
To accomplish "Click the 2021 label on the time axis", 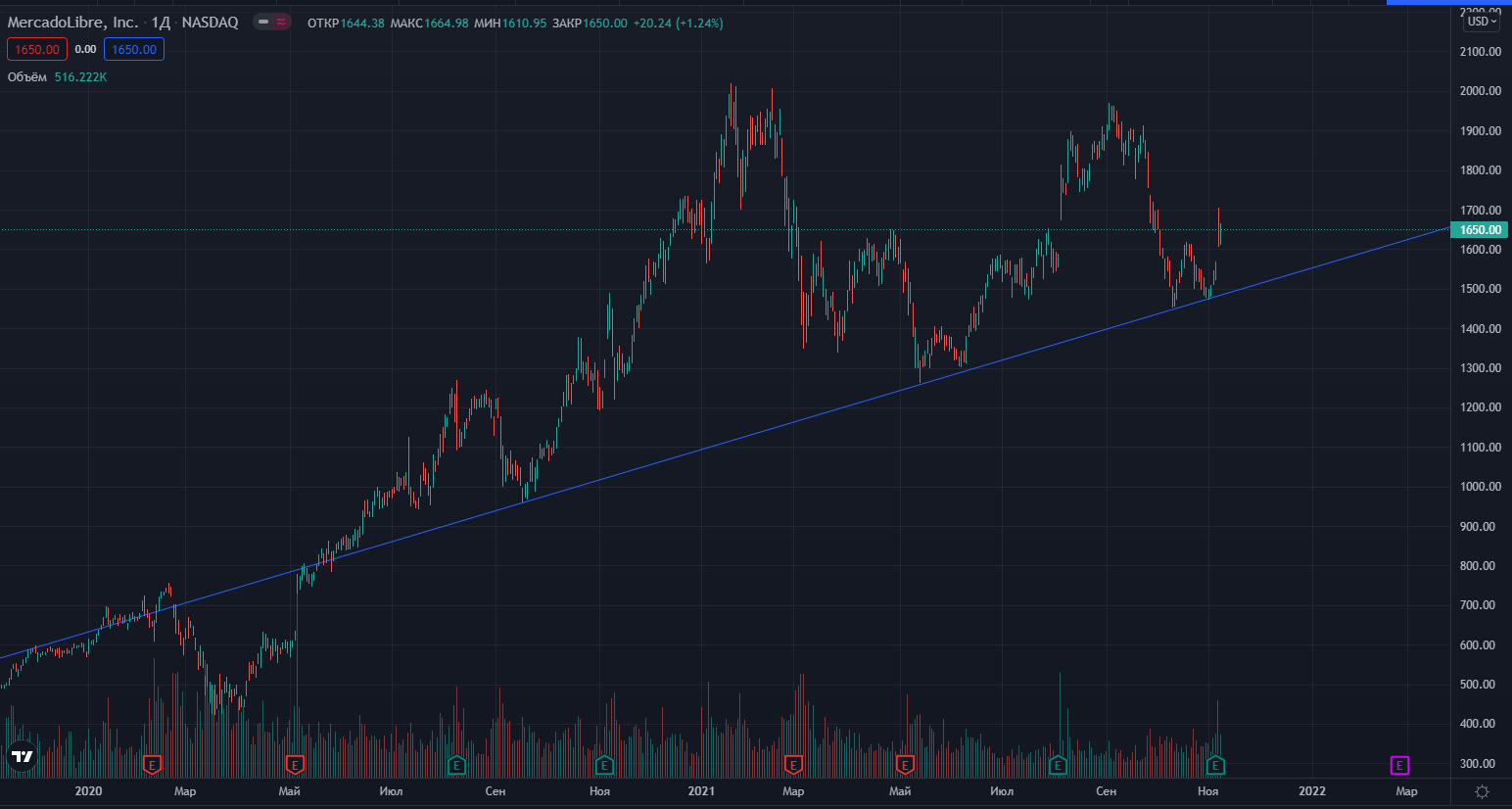I will (701, 791).
